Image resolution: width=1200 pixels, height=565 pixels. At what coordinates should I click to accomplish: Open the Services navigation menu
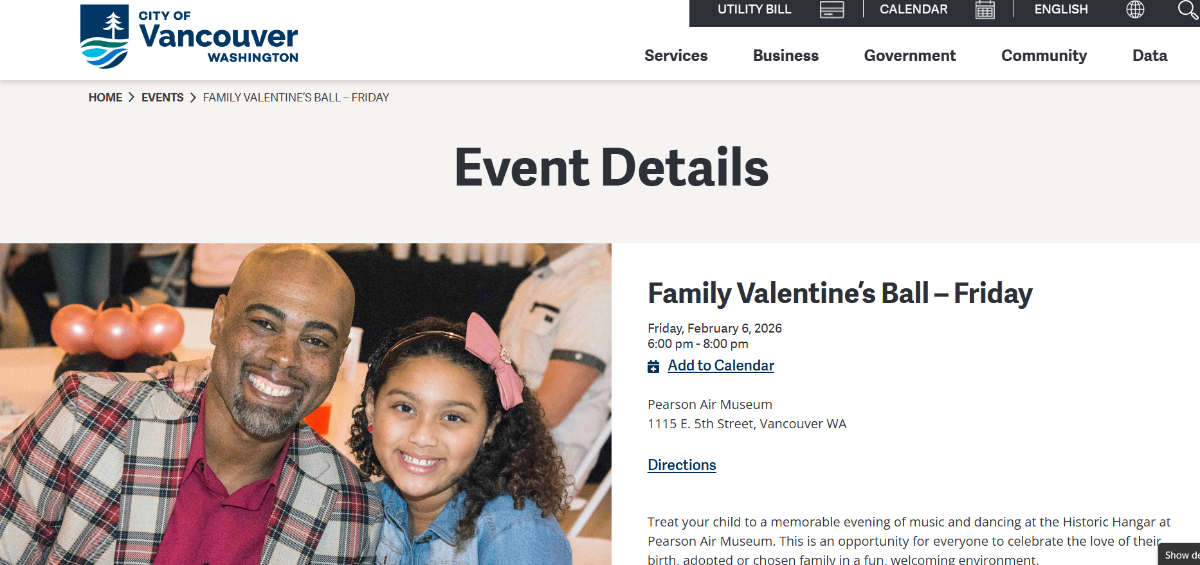(x=676, y=56)
